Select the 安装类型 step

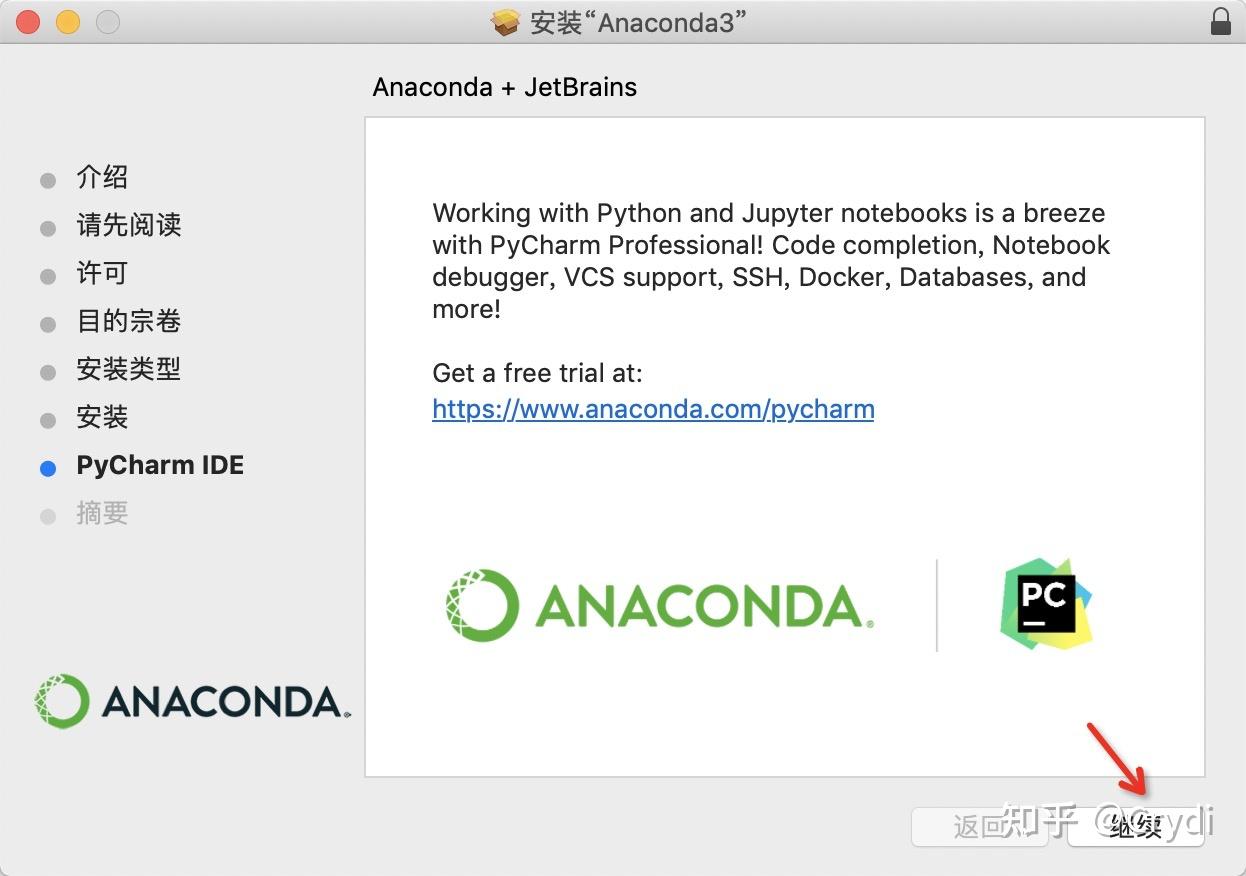coord(129,369)
